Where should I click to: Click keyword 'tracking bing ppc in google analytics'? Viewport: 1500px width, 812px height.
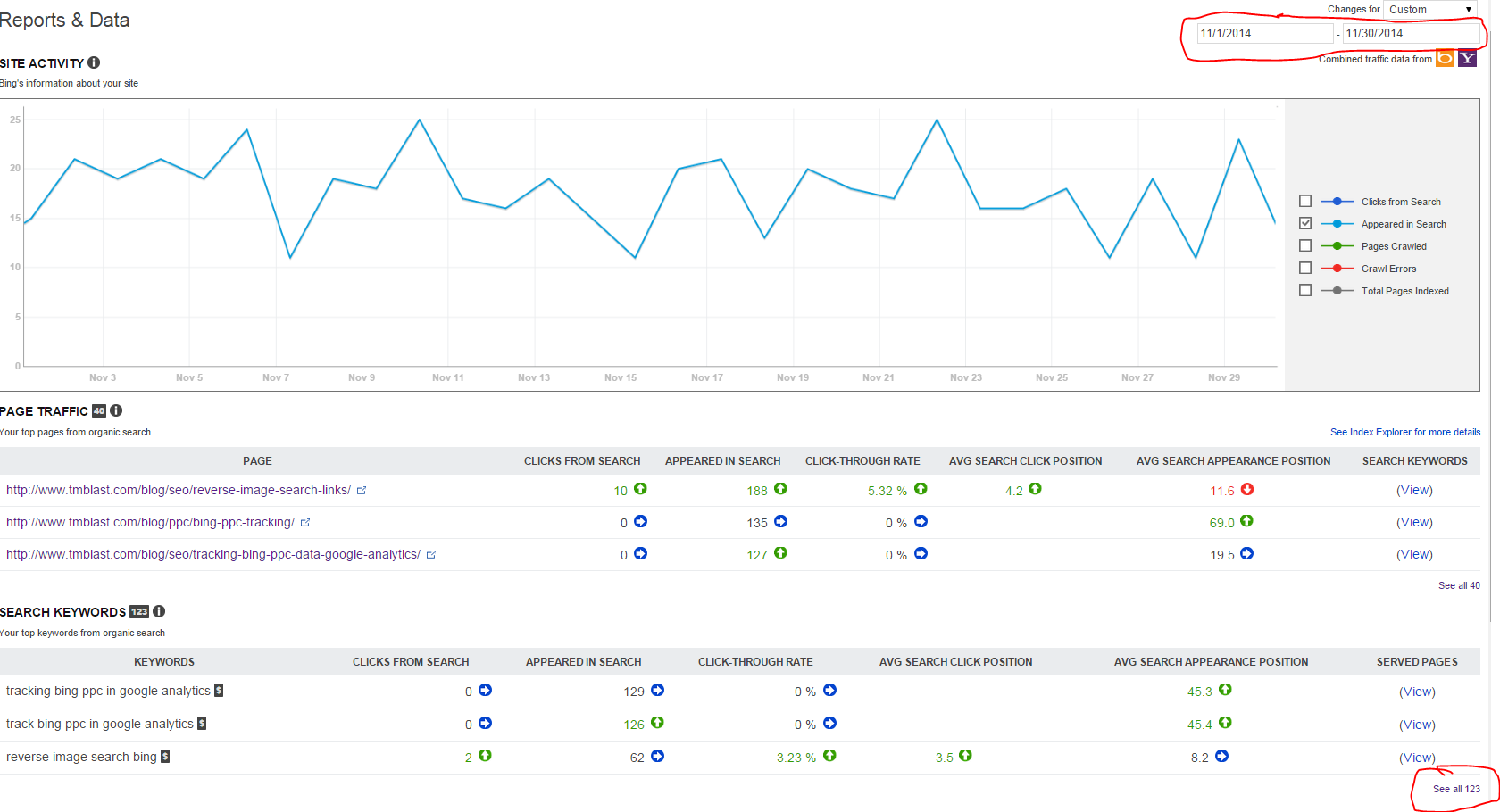[x=108, y=691]
